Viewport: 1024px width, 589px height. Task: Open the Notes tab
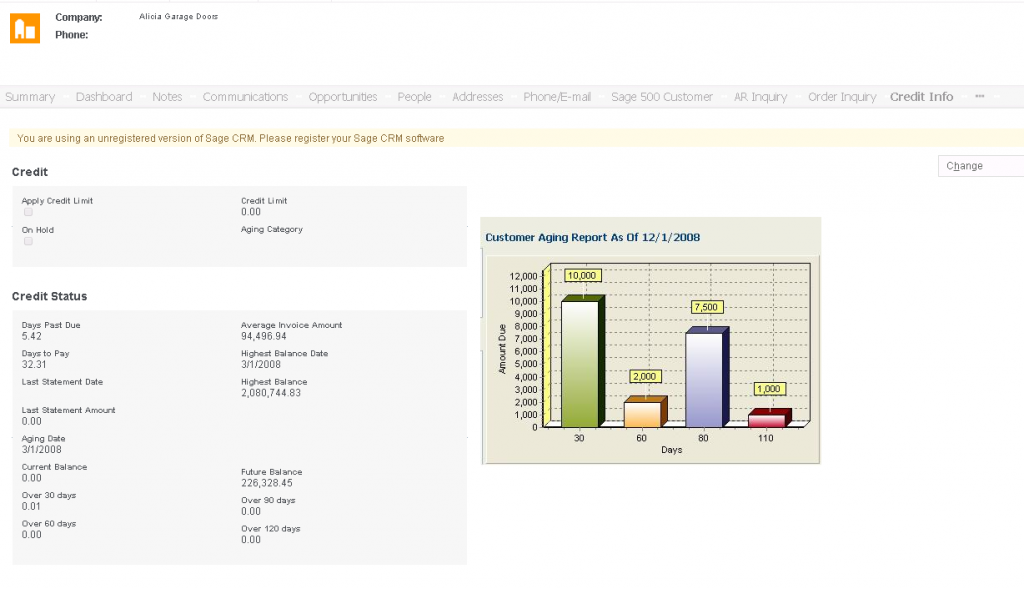tap(167, 97)
